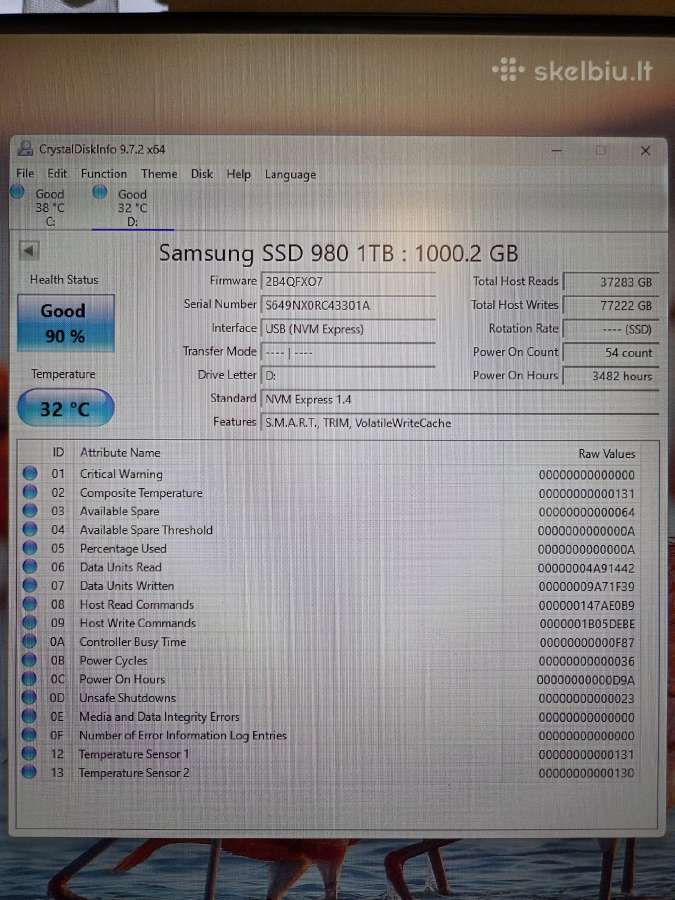Click the status dot for Temperature Sensor 2

point(29,772)
